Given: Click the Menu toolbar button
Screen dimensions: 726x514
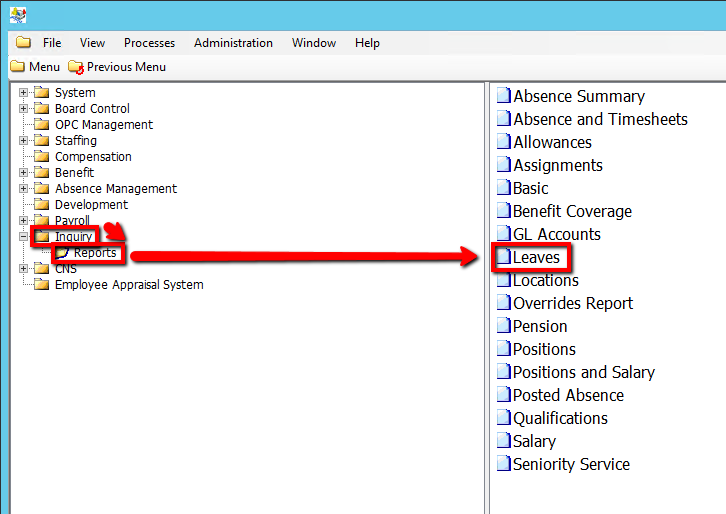Looking at the screenshot, I should [35, 67].
